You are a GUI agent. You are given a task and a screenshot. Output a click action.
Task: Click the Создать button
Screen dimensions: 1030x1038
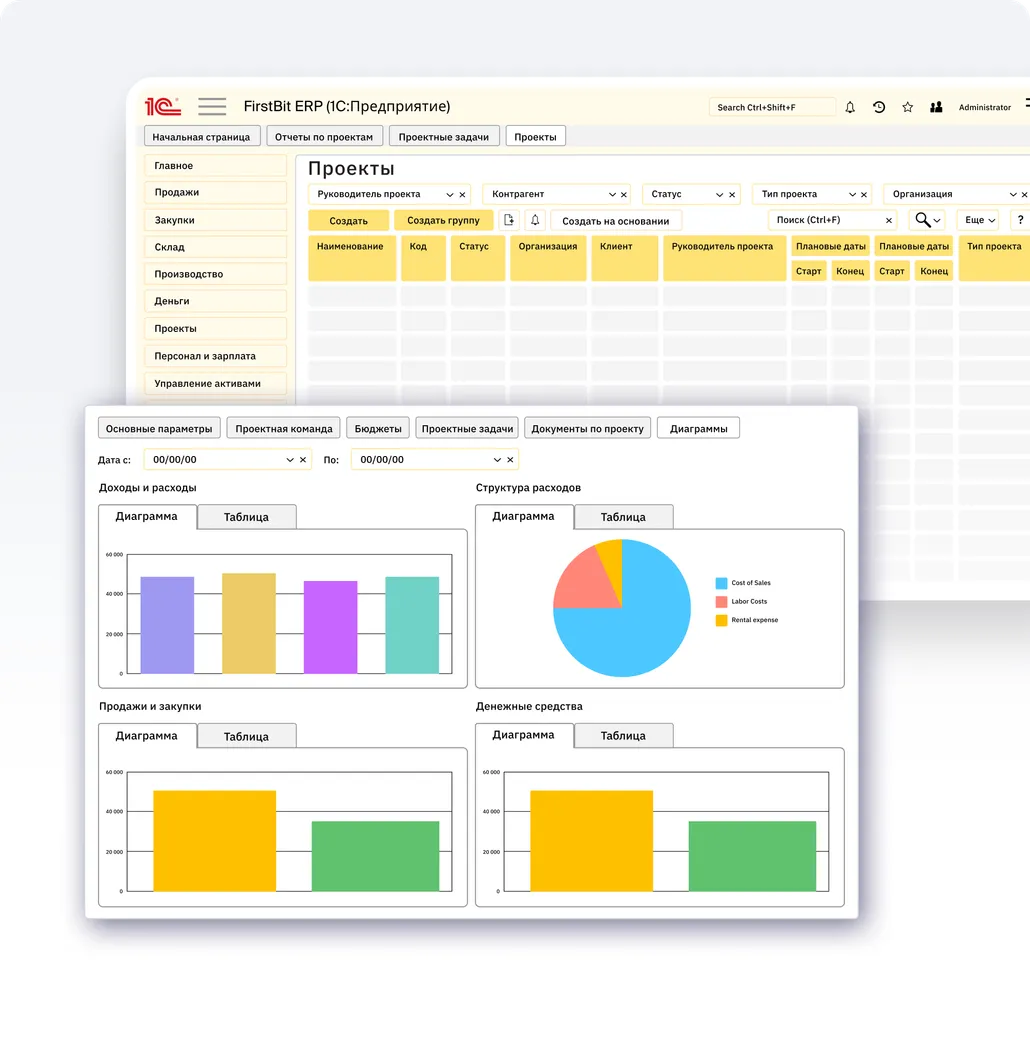(x=348, y=221)
